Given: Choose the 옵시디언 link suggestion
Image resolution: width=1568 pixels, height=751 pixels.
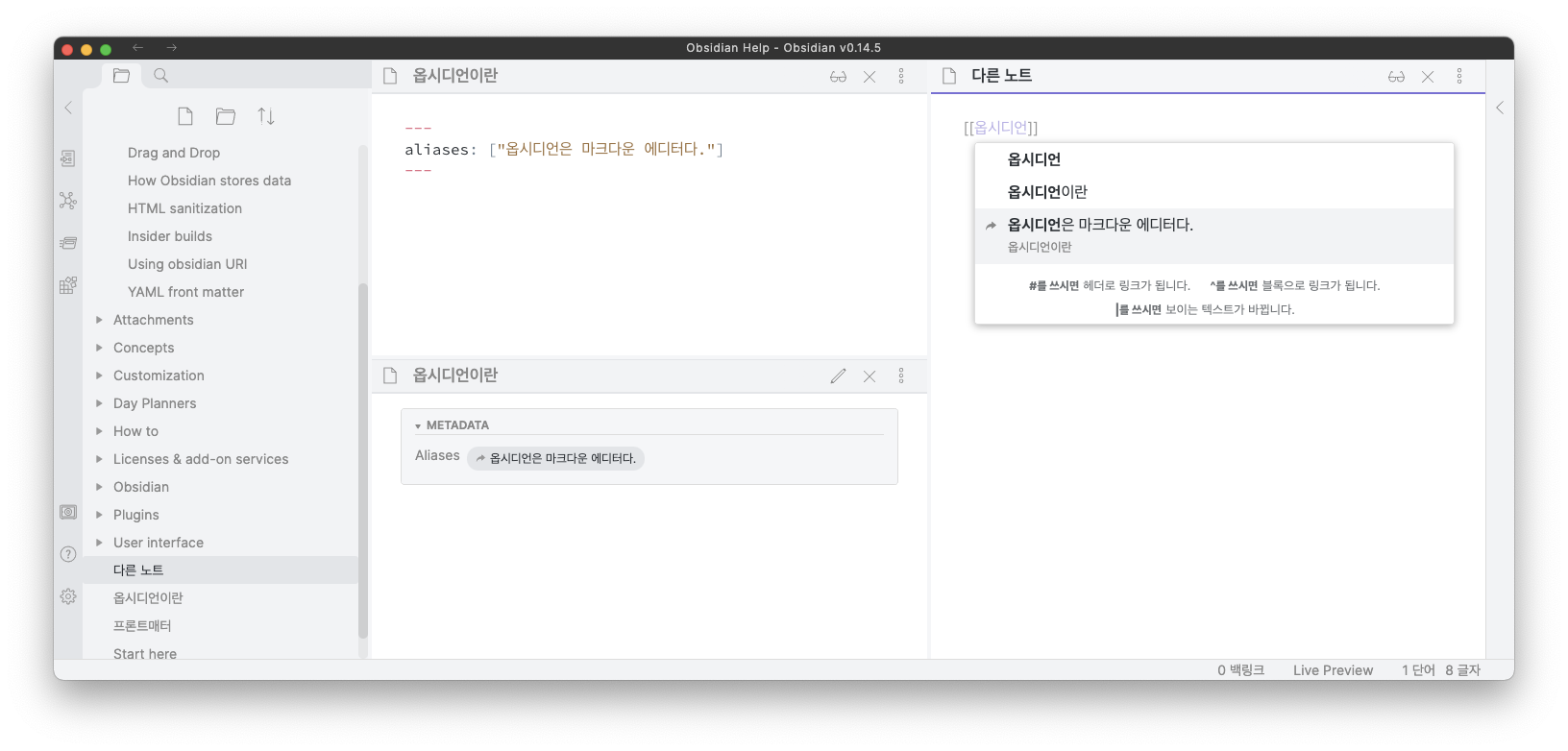Looking at the screenshot, I should (x=1213, y=159).
